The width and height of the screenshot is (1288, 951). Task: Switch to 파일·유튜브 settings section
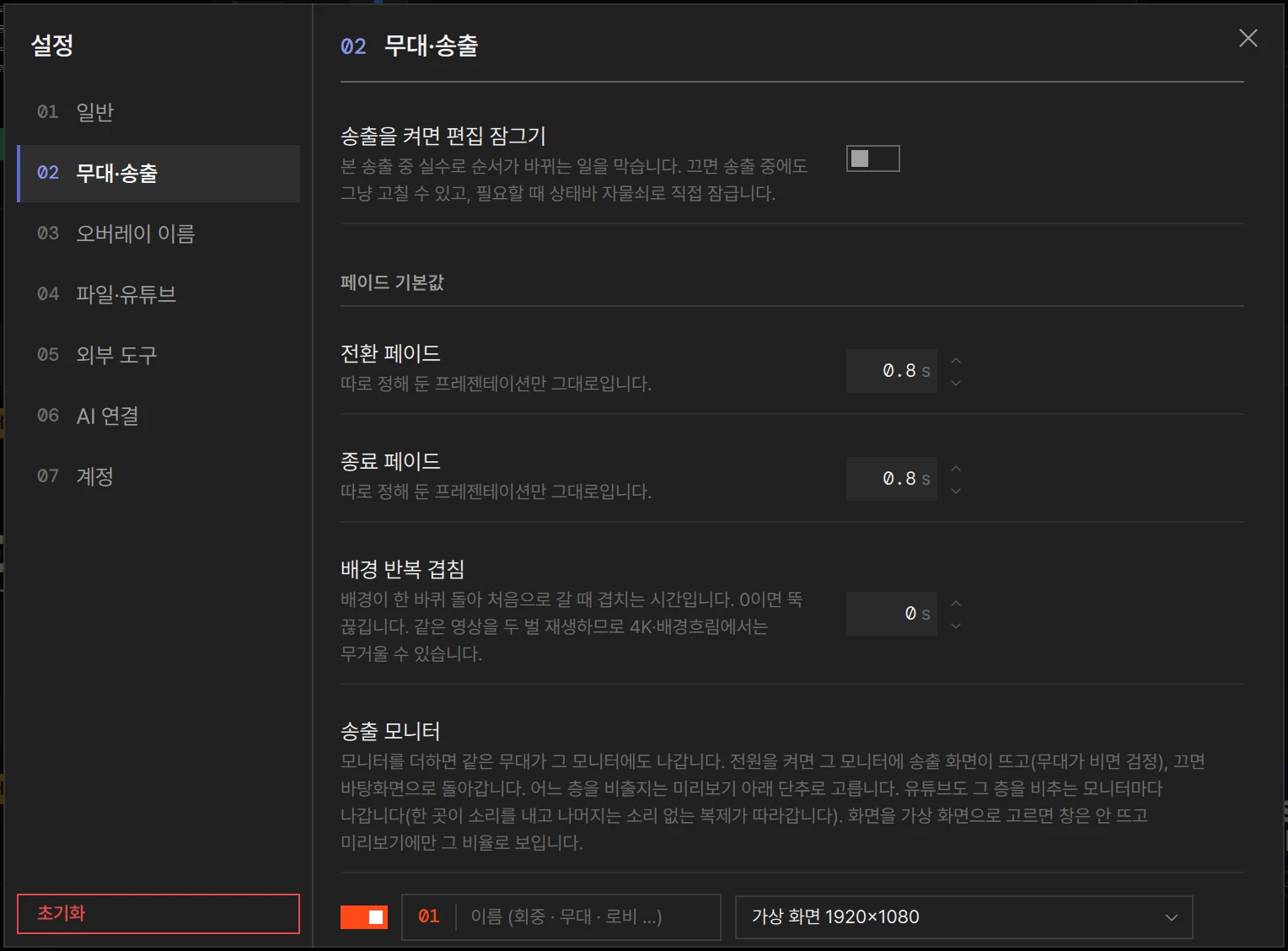point(158,294)
